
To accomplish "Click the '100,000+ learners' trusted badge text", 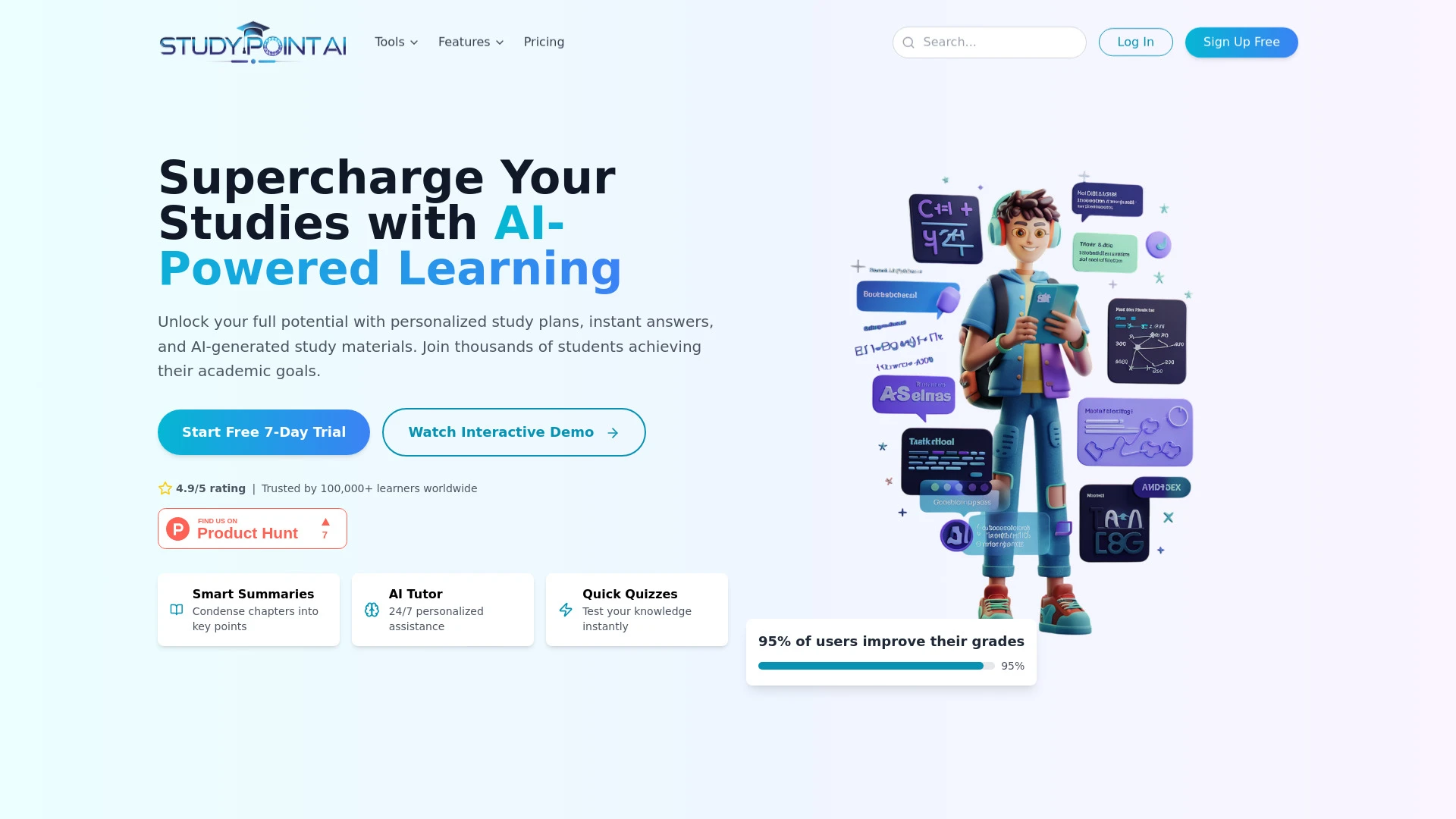I will (368, 488).
